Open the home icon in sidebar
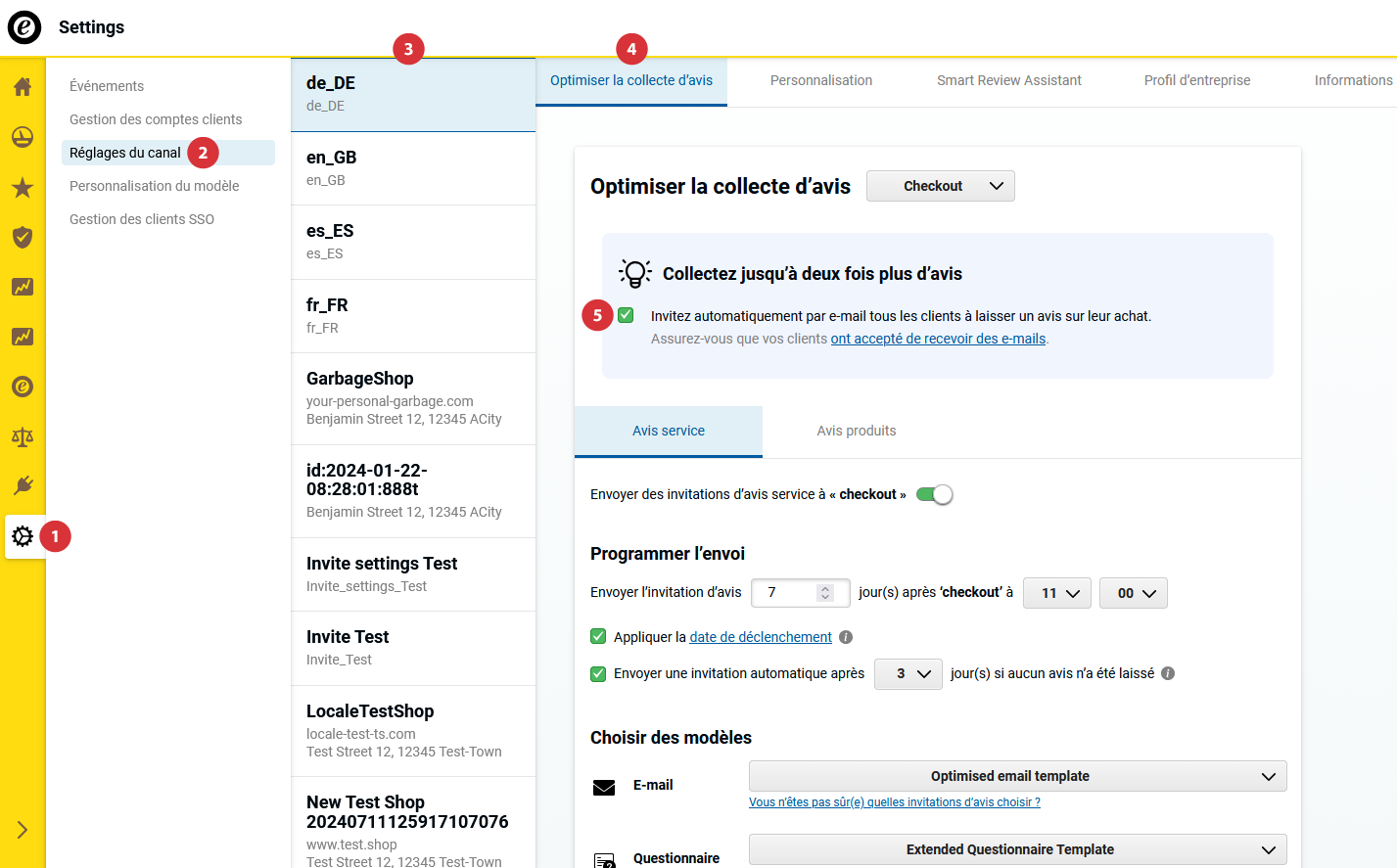Screen dimensions: 1397x868 click(23, 87)
